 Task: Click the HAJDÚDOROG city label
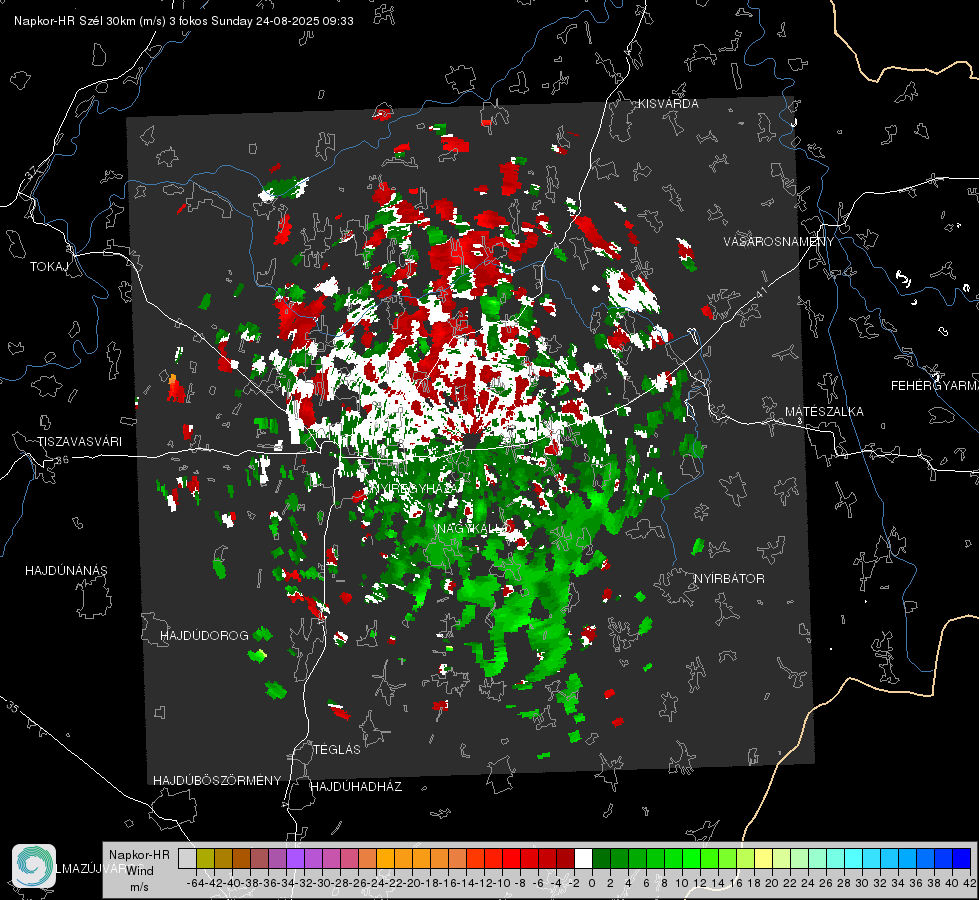tap(204, 635)
